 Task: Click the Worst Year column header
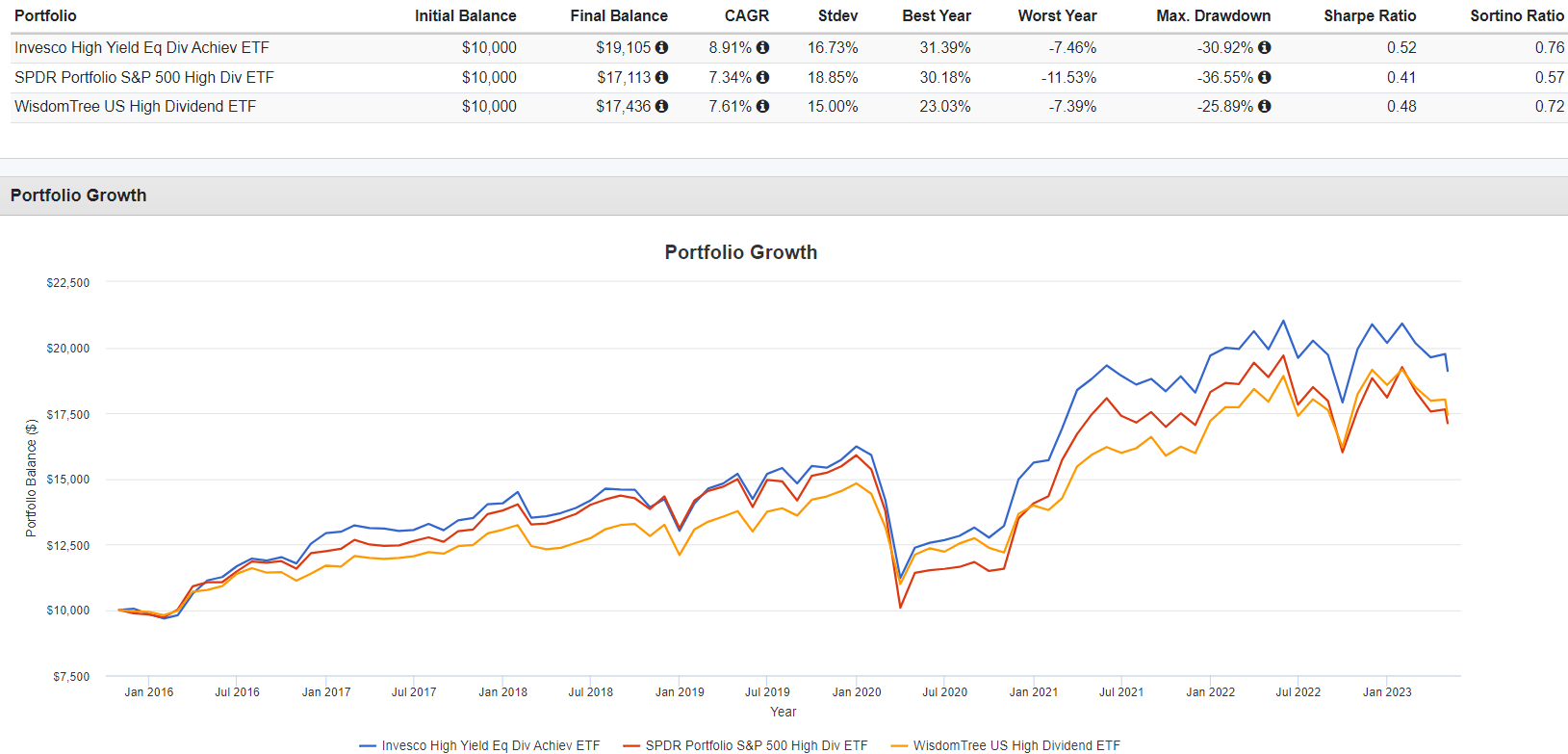pos(1057,15)
